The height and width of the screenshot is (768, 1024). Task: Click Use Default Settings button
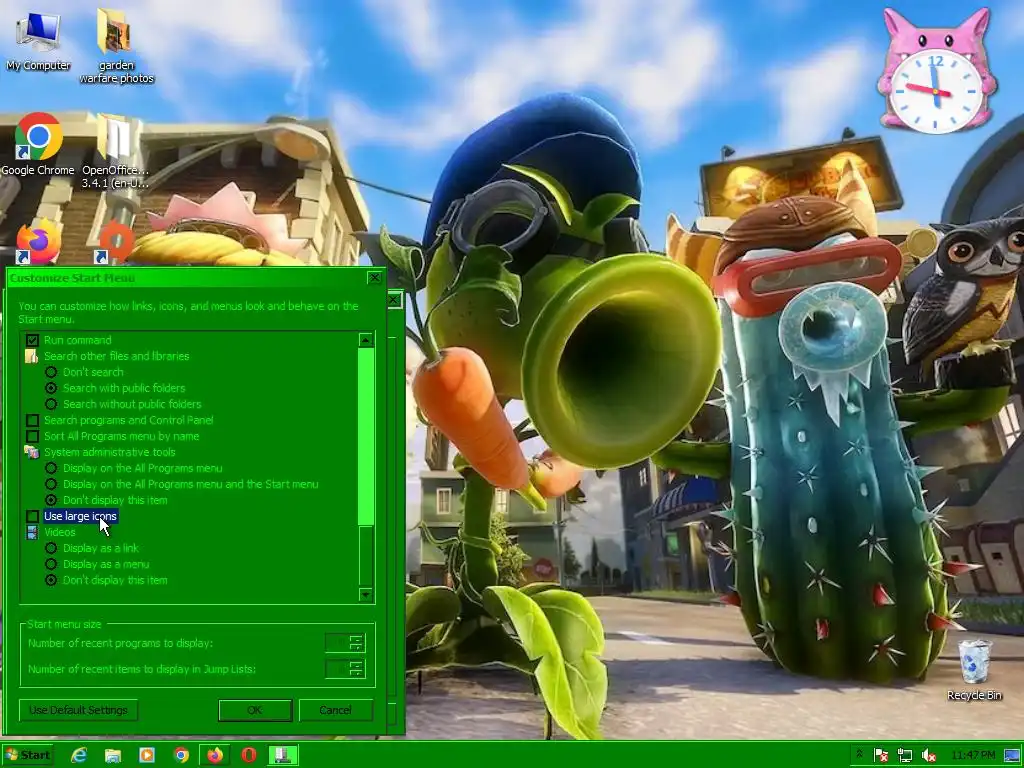point(78,710)
